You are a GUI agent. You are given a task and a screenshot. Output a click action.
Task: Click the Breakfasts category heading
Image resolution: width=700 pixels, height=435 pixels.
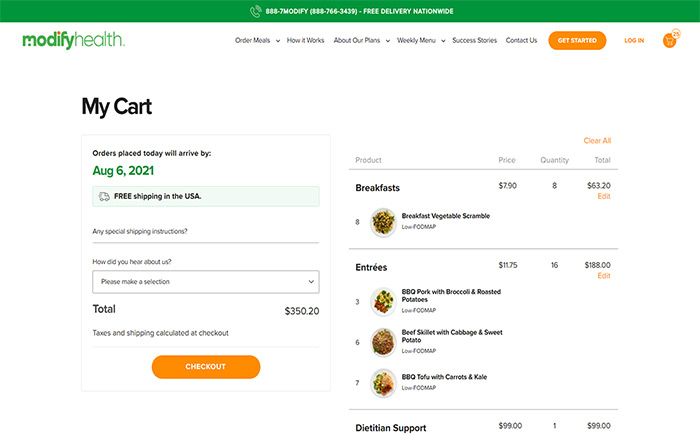377,188
